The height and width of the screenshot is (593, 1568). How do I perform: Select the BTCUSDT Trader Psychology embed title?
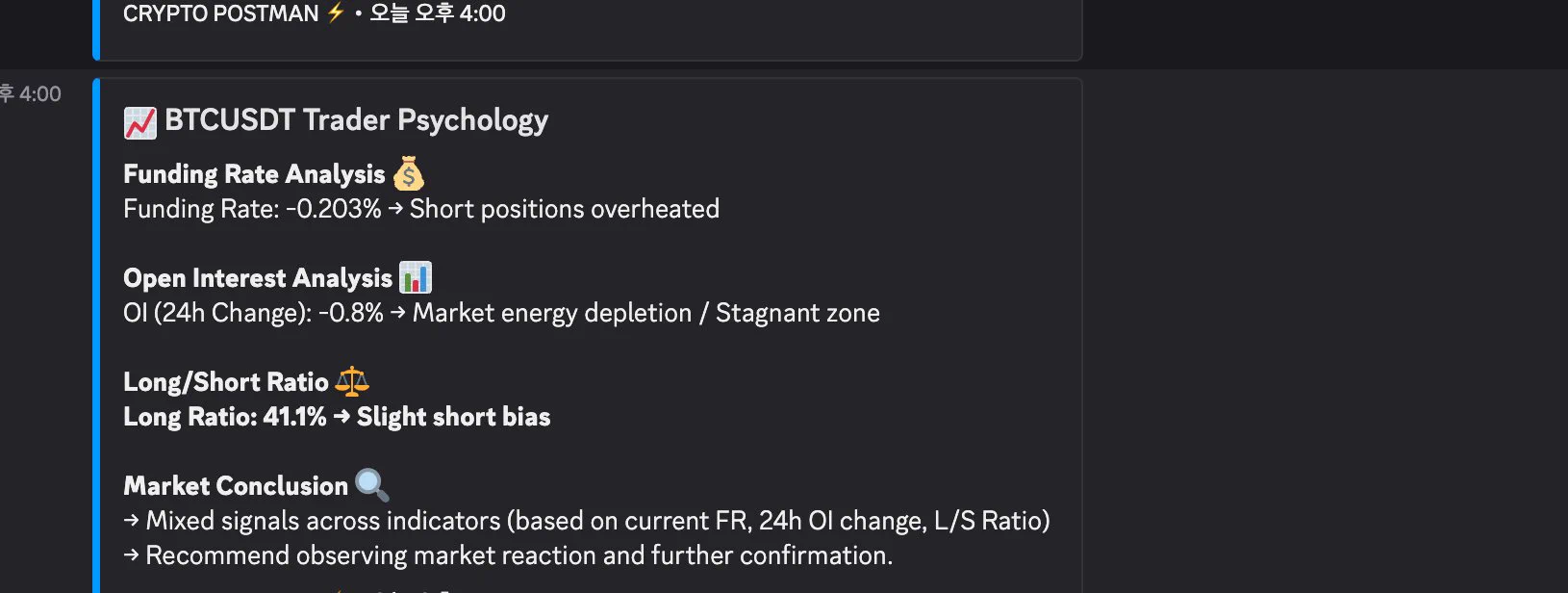click(x=357, y=120)
